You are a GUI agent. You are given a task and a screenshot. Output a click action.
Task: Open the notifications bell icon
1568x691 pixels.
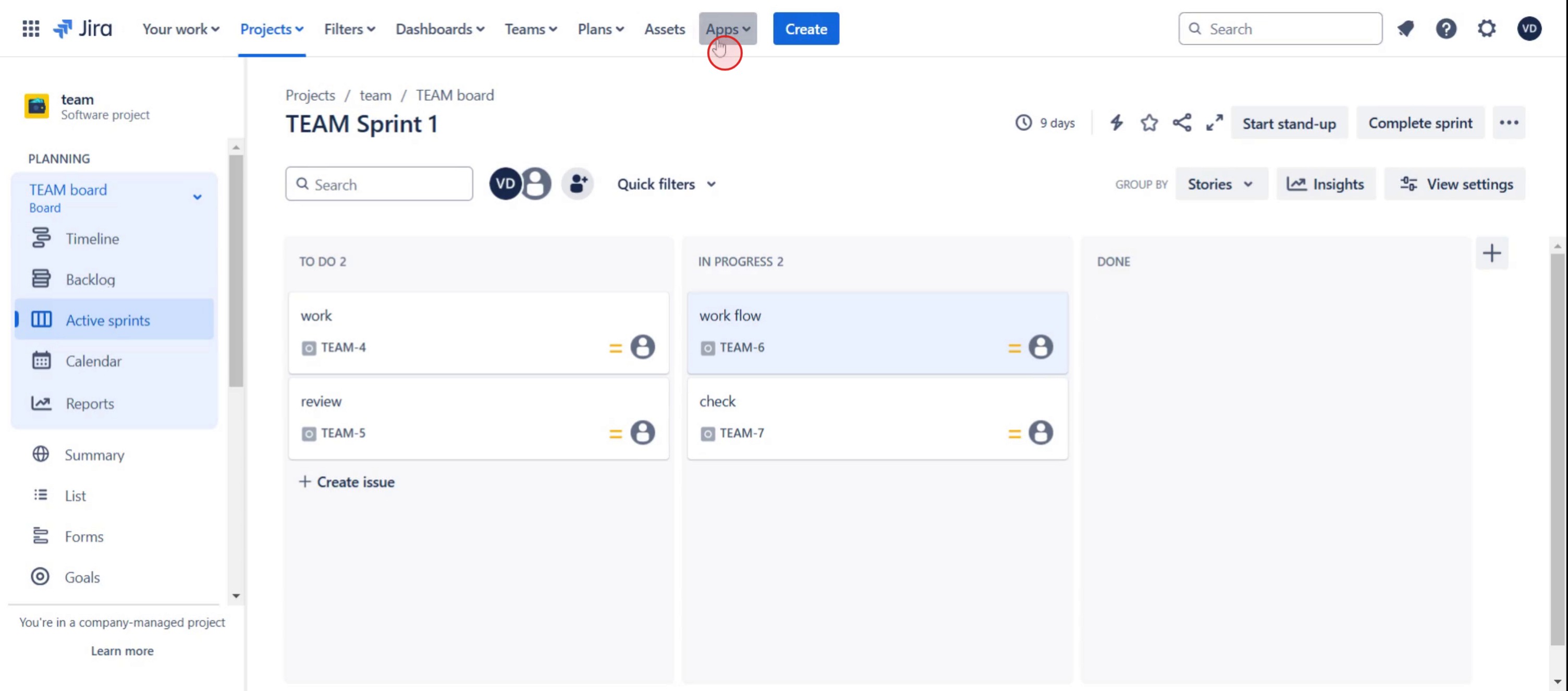point(1405,29)
